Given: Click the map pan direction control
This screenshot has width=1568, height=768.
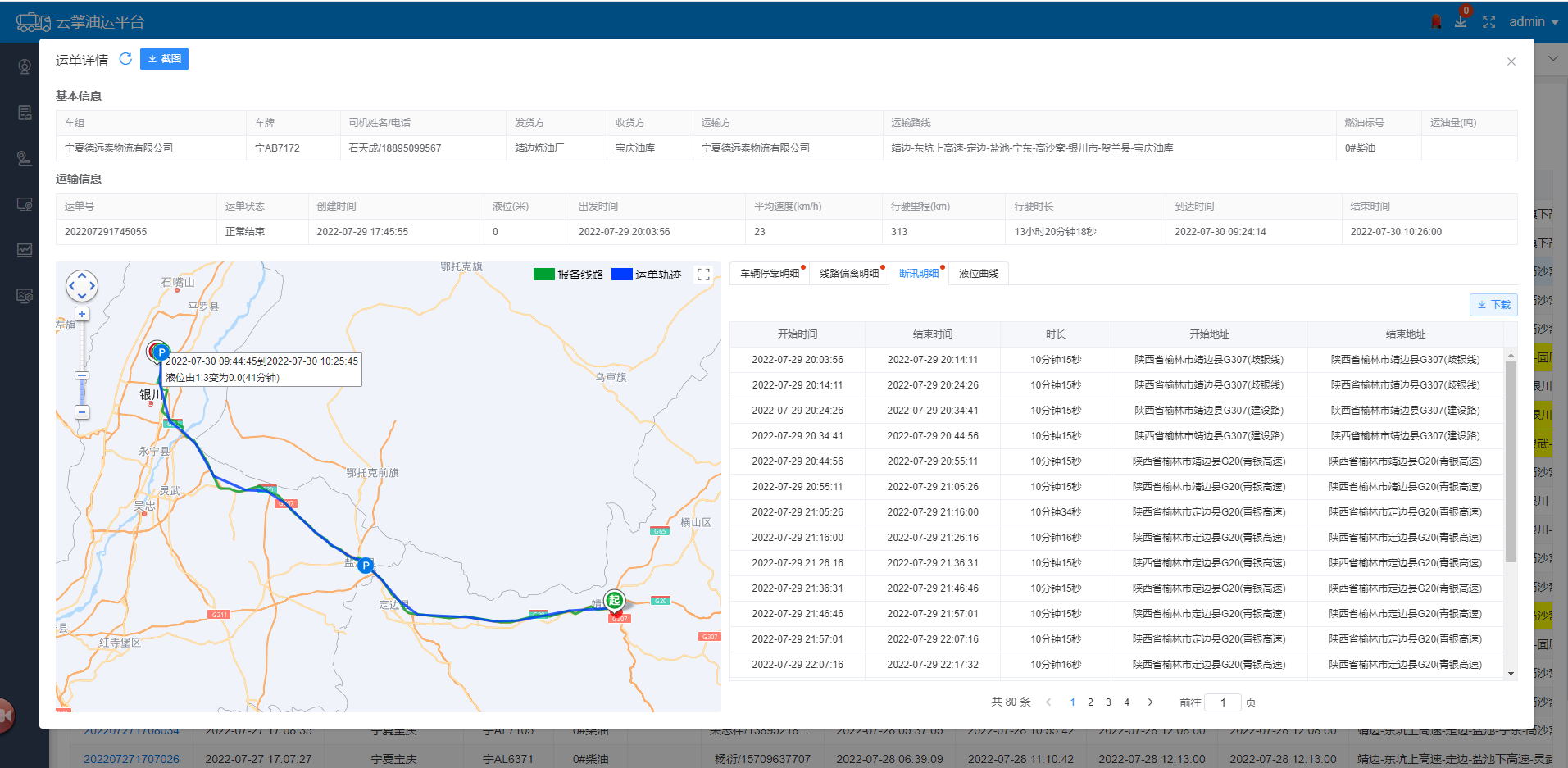Looking at the screenshot, I should coord(82,286).
